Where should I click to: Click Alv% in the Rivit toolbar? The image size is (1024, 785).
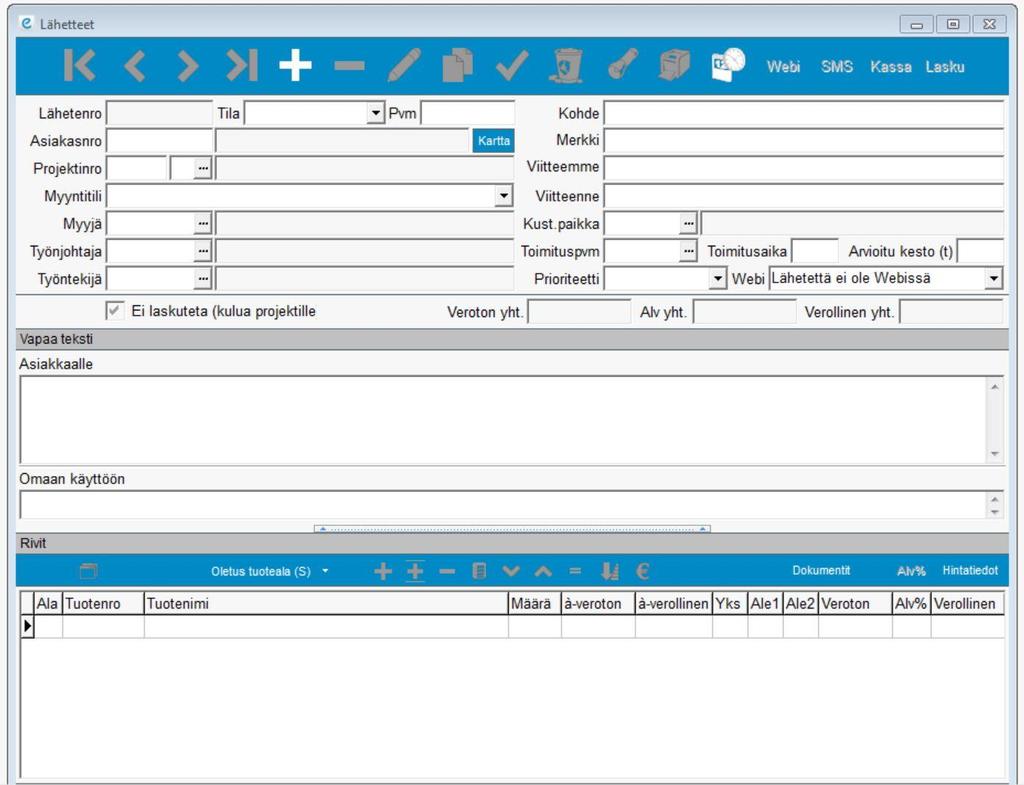(911, 571)
